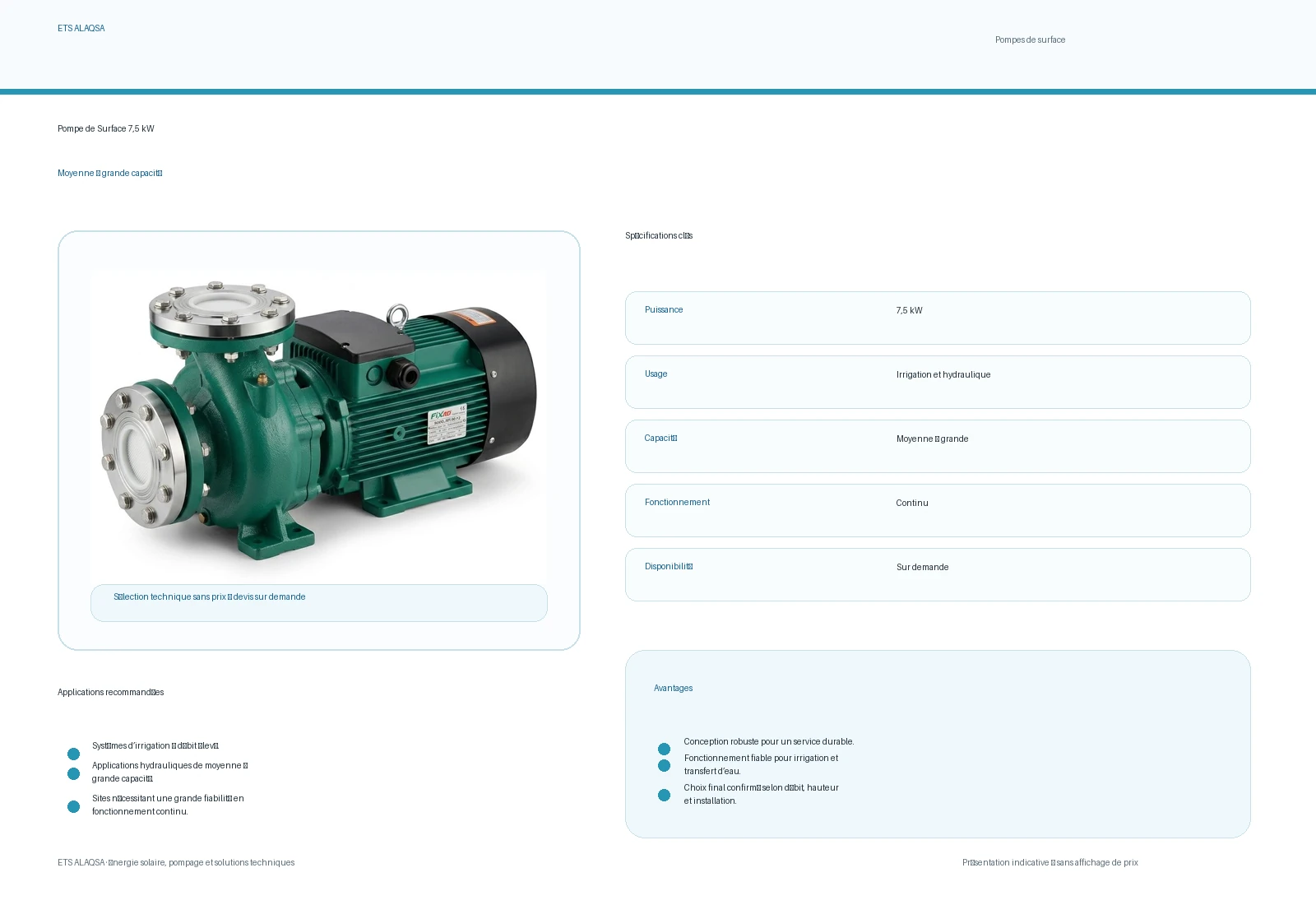
Task: Click the bullet beside 'Choix final confirmé'
Action: (664, 795)
